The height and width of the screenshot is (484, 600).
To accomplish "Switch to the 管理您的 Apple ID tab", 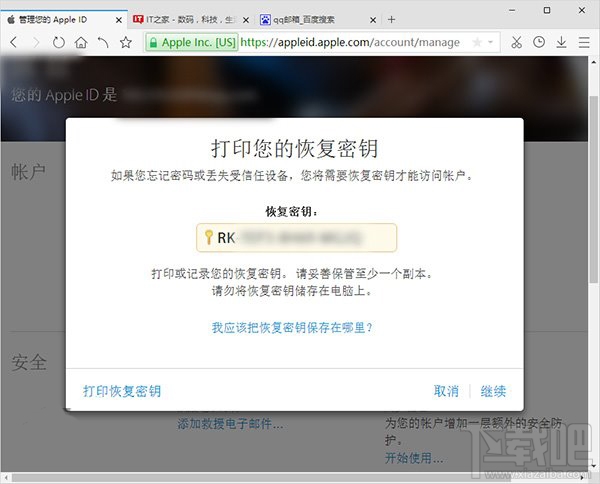I will coord(64,20).
